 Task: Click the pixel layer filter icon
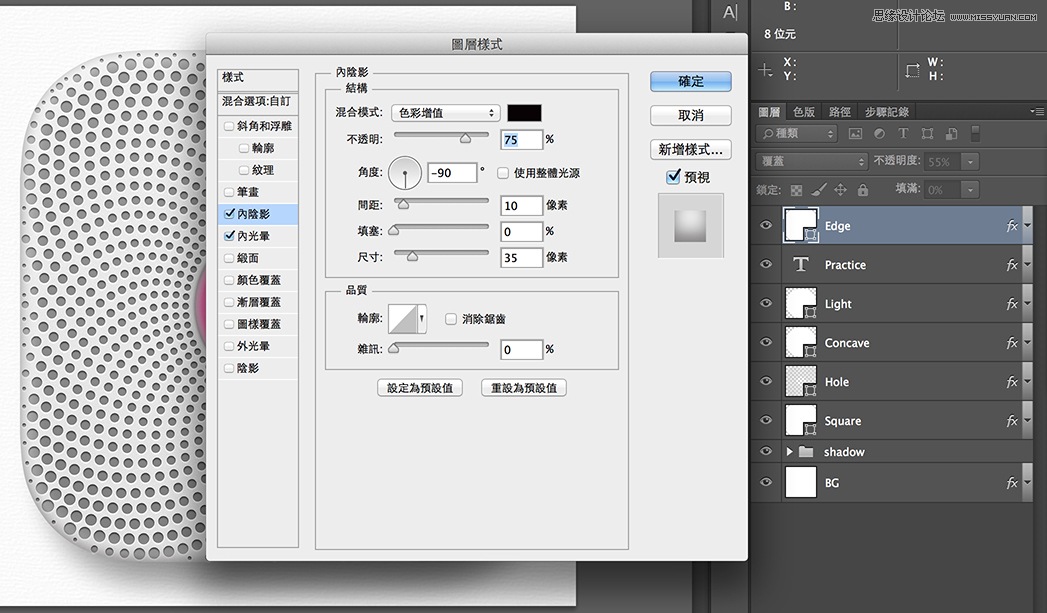coord(855,134)
